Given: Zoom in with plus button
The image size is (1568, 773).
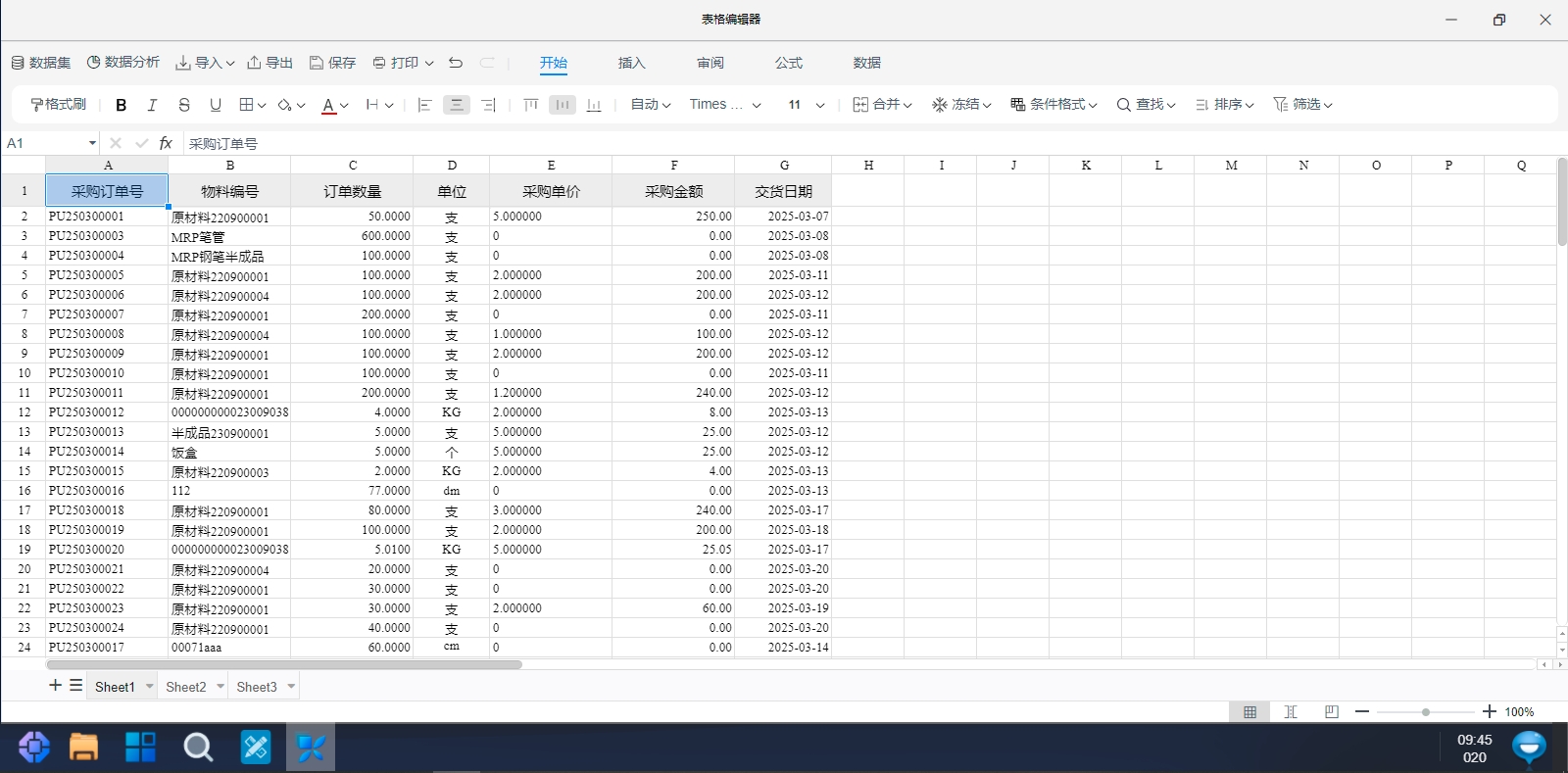Looking at the screenshot, I should (1490, 712).
